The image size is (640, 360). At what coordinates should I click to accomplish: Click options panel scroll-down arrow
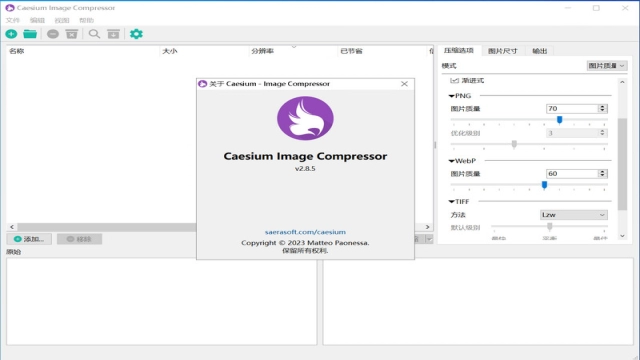click(x=622, y=236)
